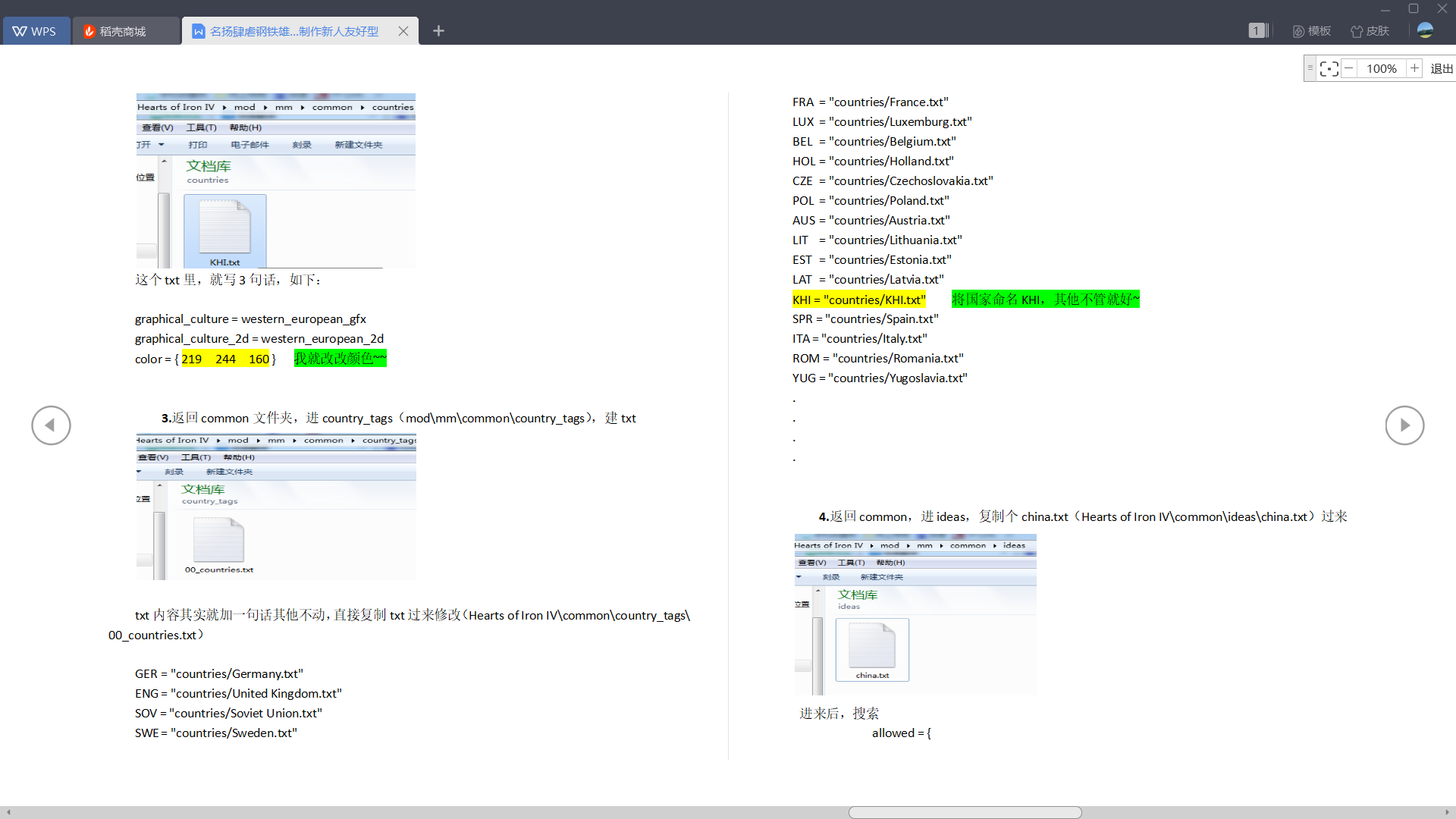
Task: Zoom in with the plus button
Action: (x=1414, y=68)
